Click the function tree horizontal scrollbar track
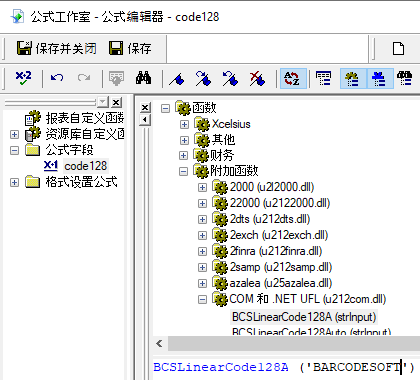The width and height of the screenshot is (420, 380). (293, 343)
